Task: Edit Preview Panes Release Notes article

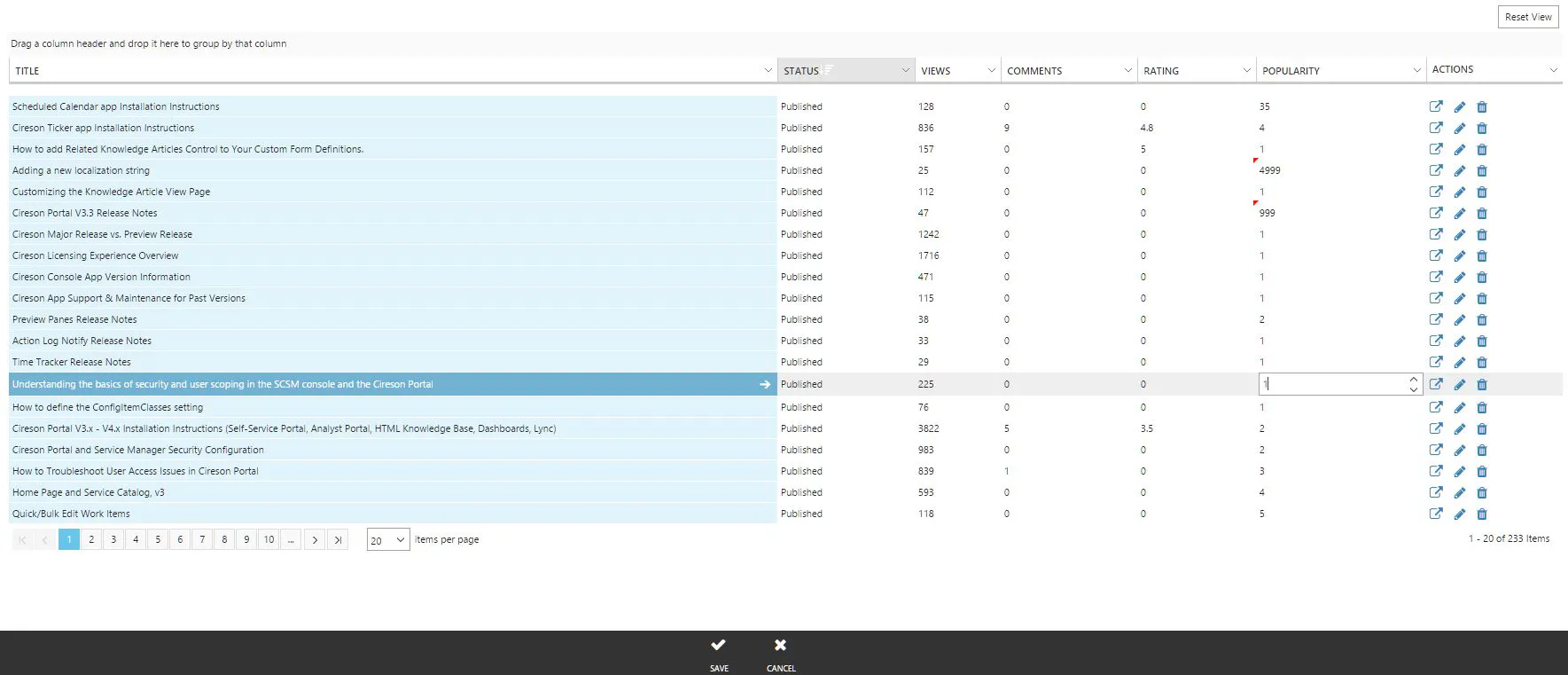Action: click(1460, 319)
